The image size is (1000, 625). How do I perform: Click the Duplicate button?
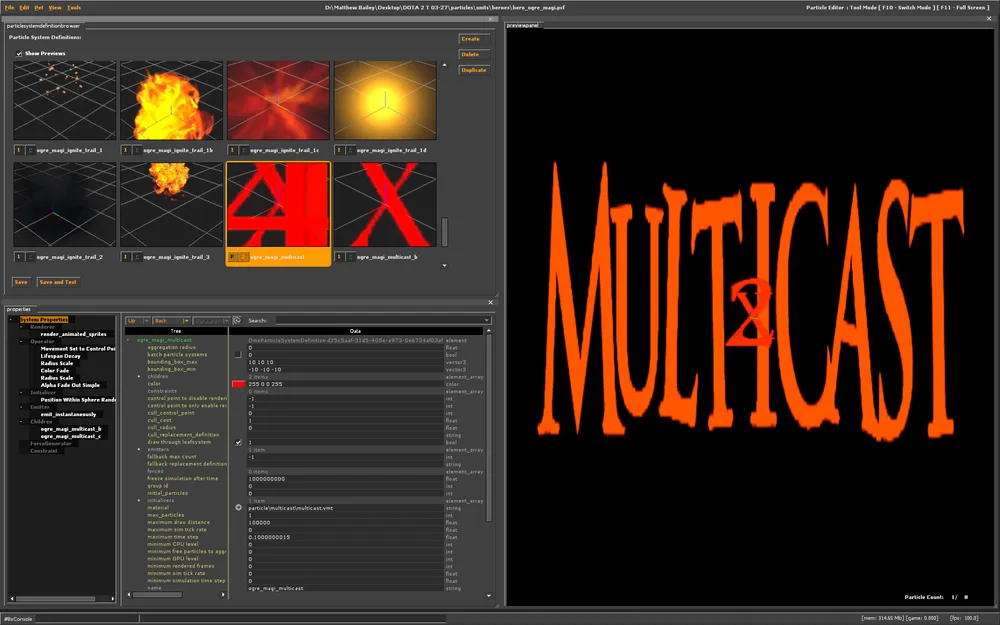click(473, 70)
